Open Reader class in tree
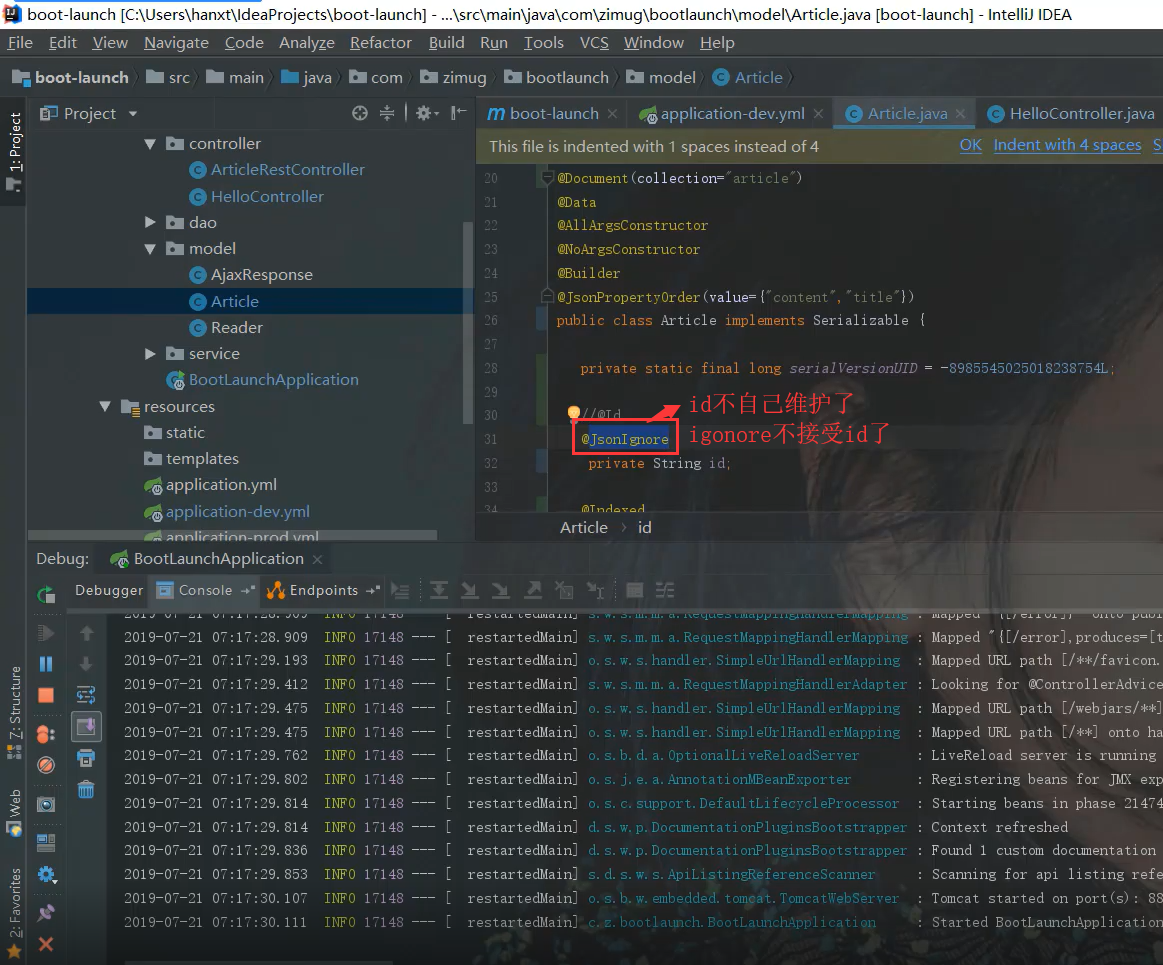Image resolution: width=1163 pixels, height=965 pixels. coord(236,328)
